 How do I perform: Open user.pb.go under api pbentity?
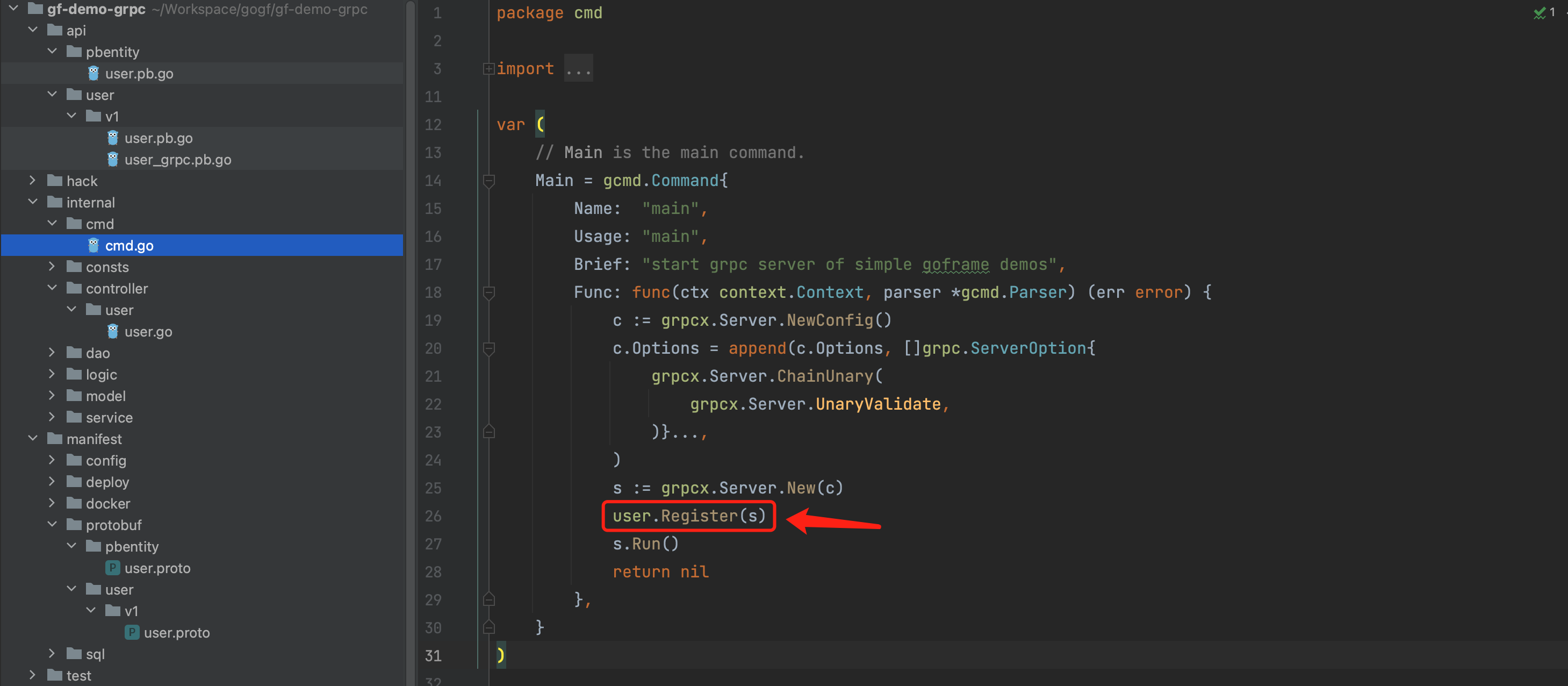(x=139, y=74)
